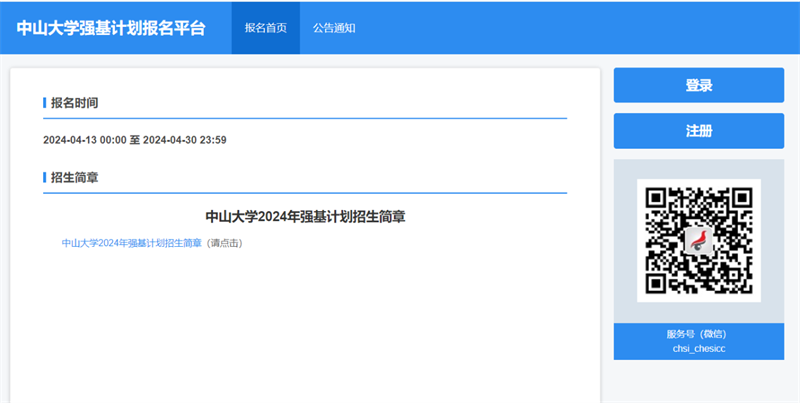Click the 招生简章 section heading
The image size is (800, 403).
(x=74, y=178)
